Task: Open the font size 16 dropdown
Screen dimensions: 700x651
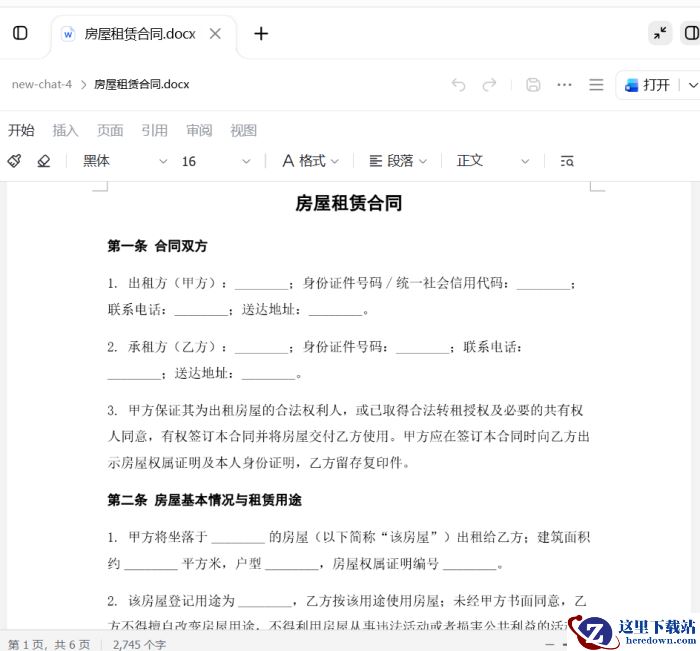Action: 216,161
